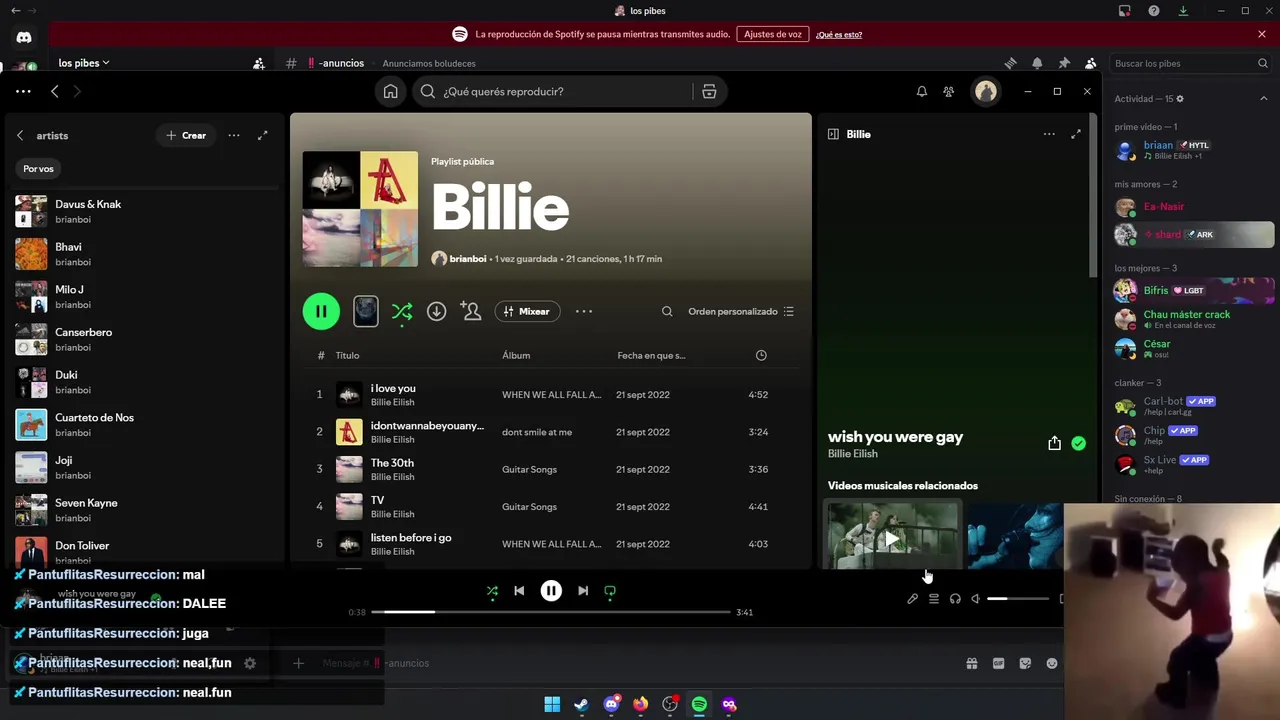Open the Orden personalizado sort dropdown
Image resolution: width=1280 pixels, height=720 pixels.
741,311
